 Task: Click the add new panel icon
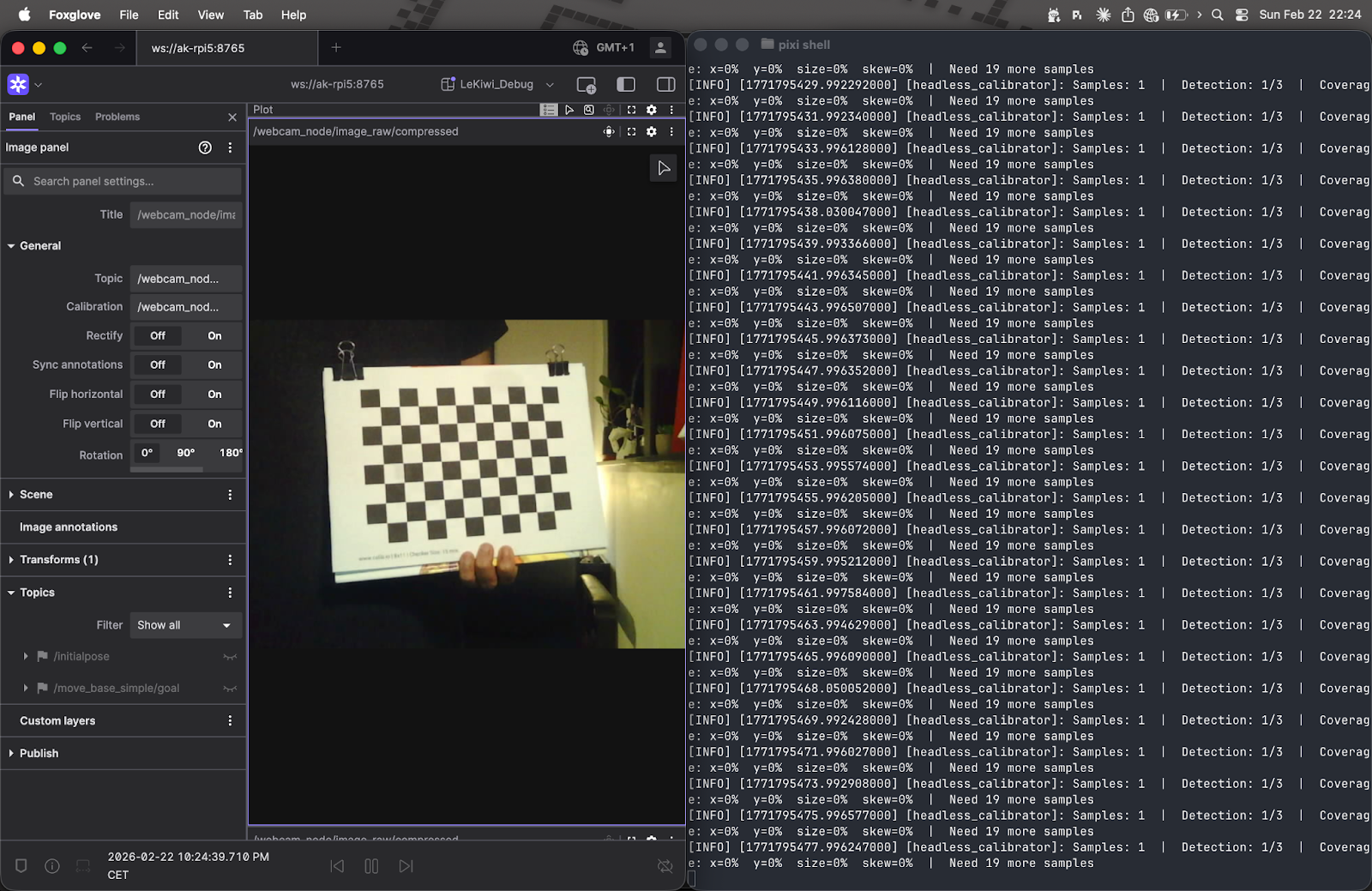pyautogui.click(x=586, y=84)
